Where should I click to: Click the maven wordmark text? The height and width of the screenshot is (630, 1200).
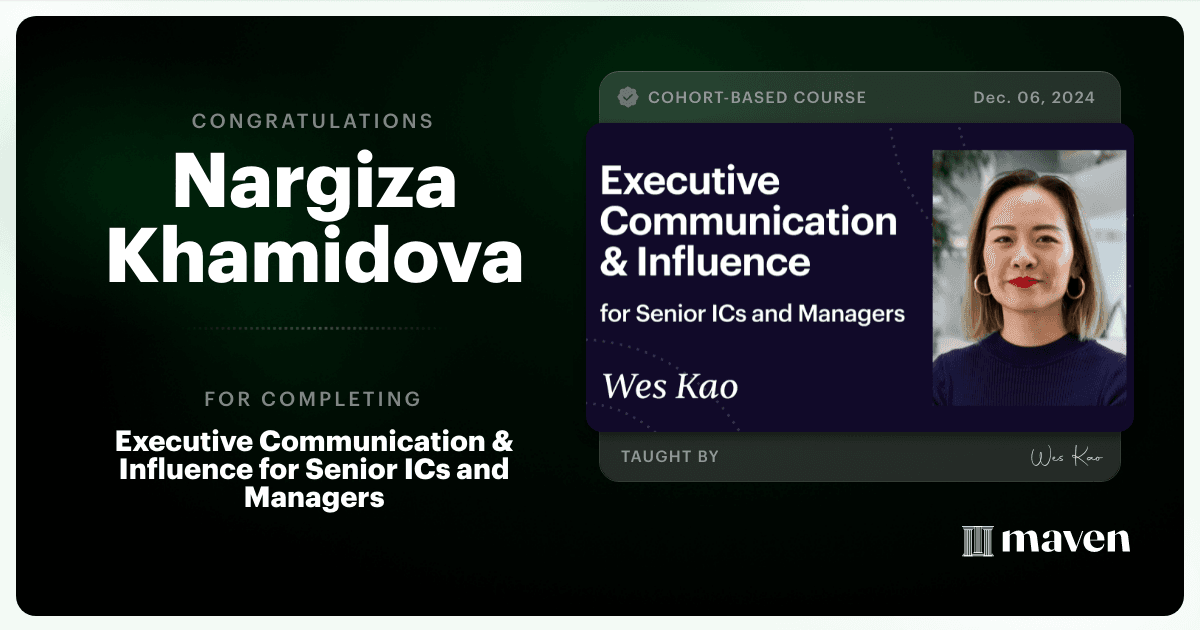pos(1066,541)
